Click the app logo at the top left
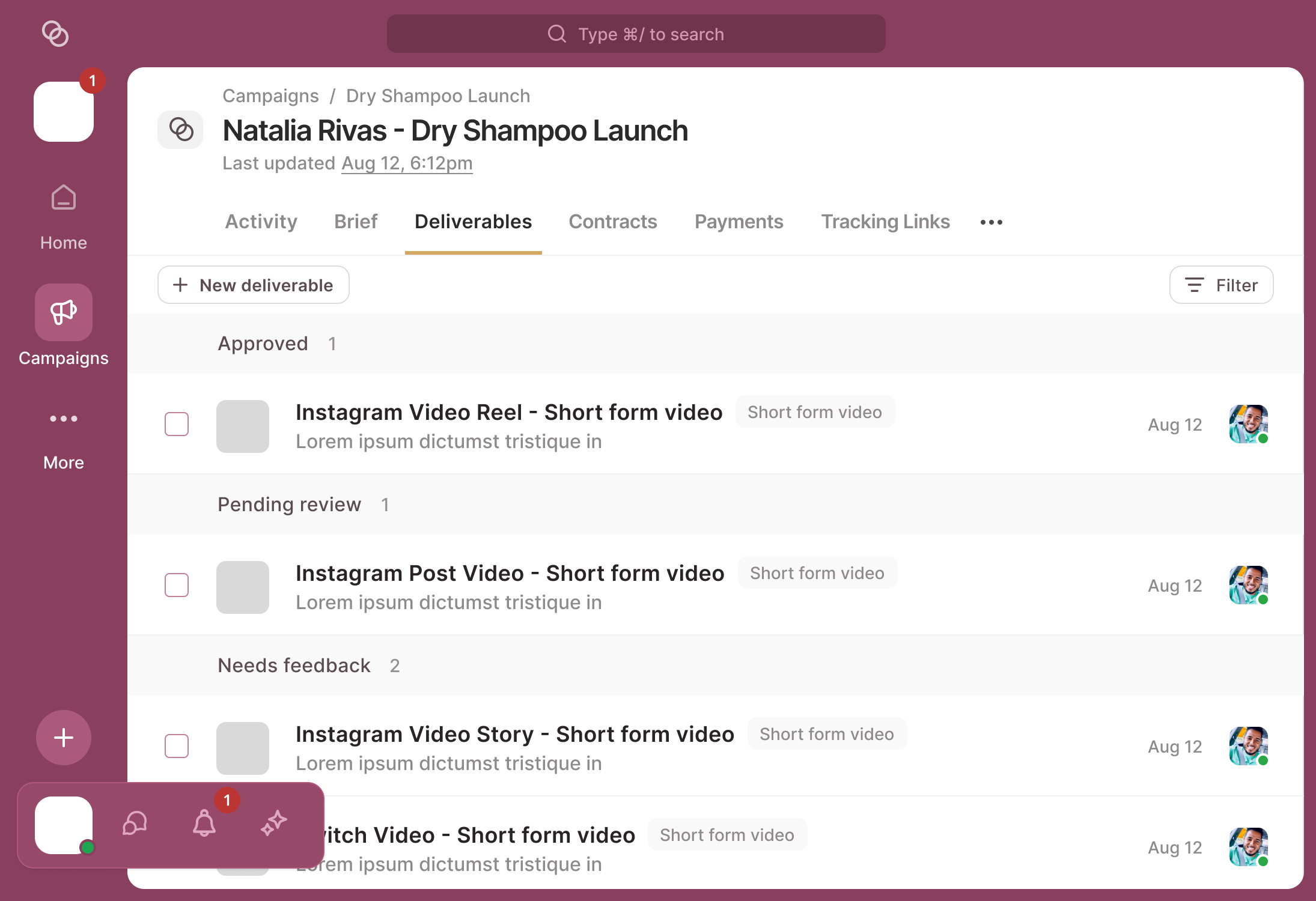 [56, 34]
